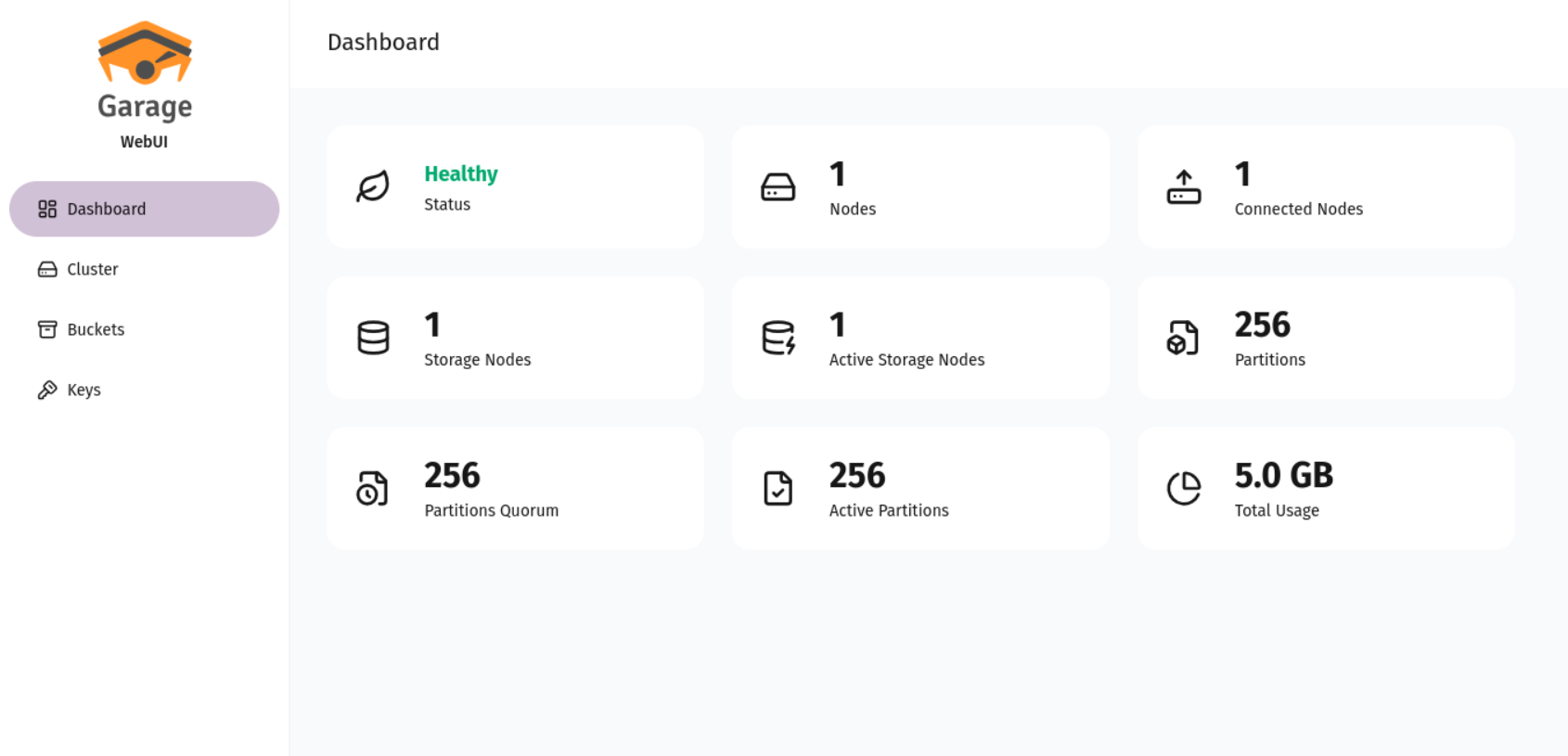Click the file check icon for Active Partitions

778,488
